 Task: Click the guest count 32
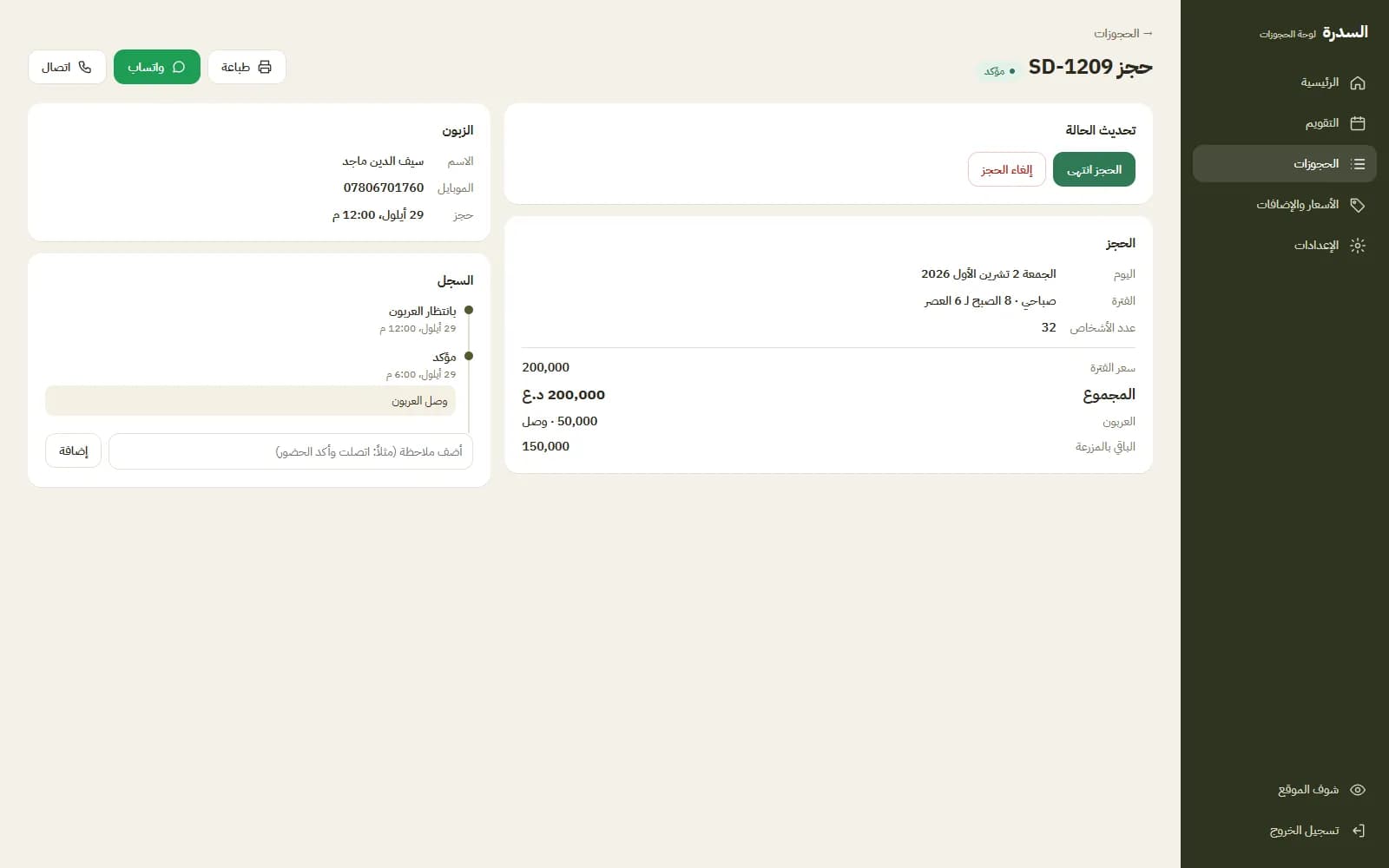[1049, 327]
